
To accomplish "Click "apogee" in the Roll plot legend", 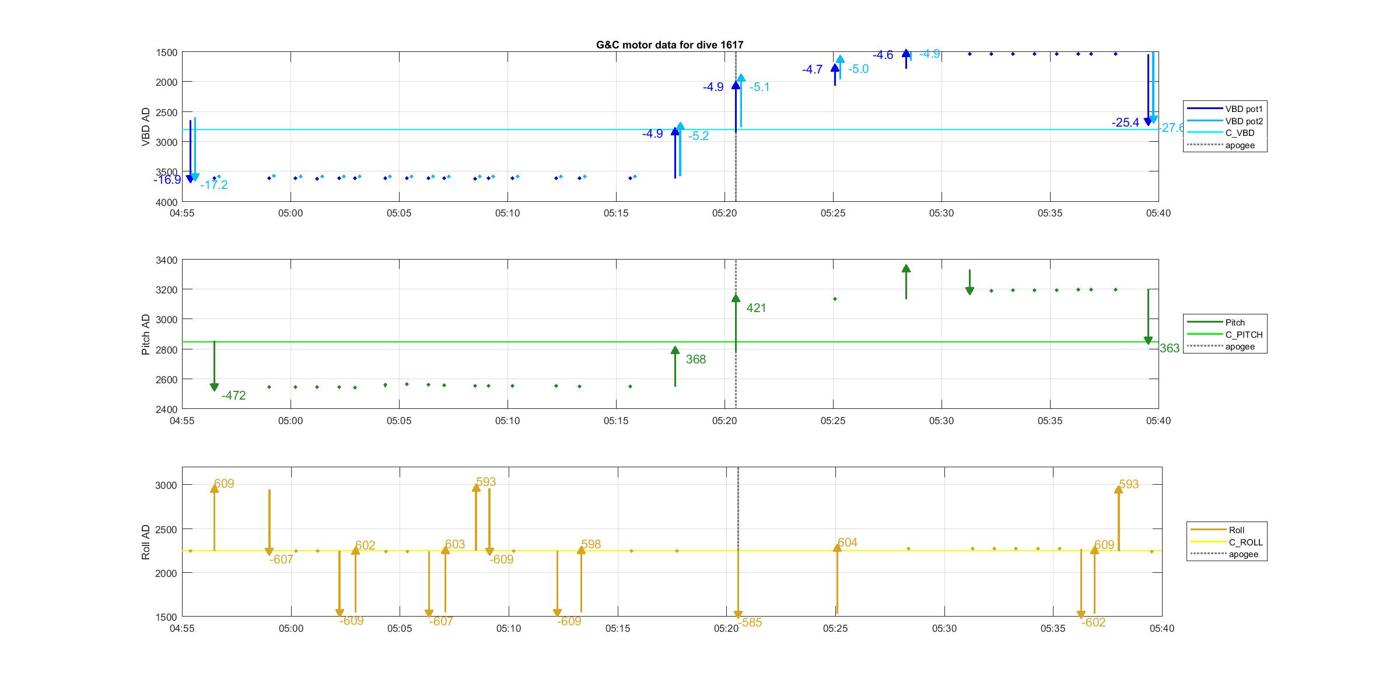I will tap(1243, 554).
